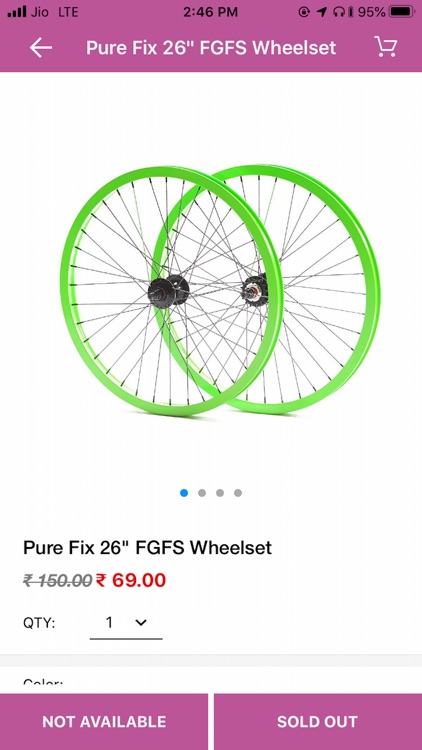Image resolution: width=422 pixels, height=750 pixels.
Task: Tap the back arrow icon
Action: pos(41,48)
